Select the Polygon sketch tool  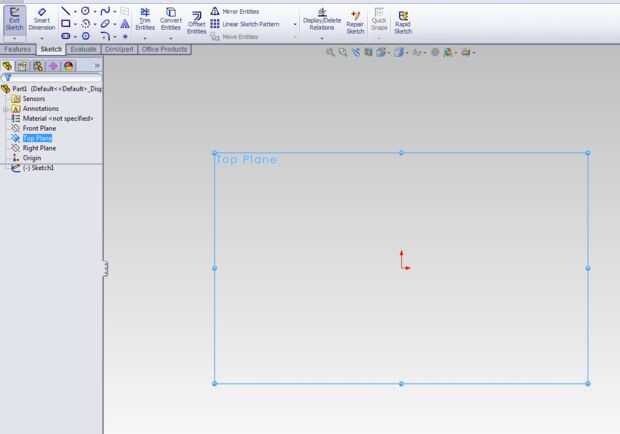85,36
